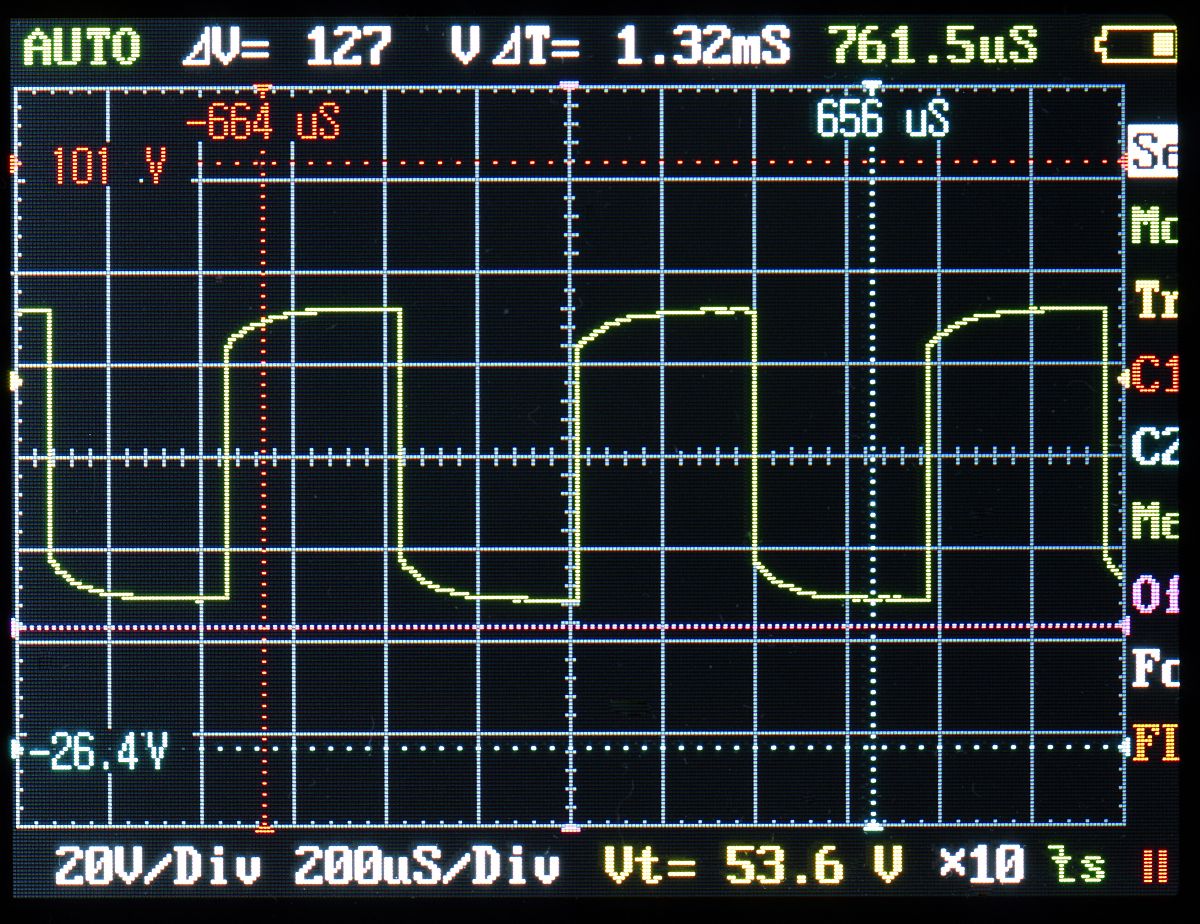
Task: Click the red pause indicator icon
Action: point(1155,866)
